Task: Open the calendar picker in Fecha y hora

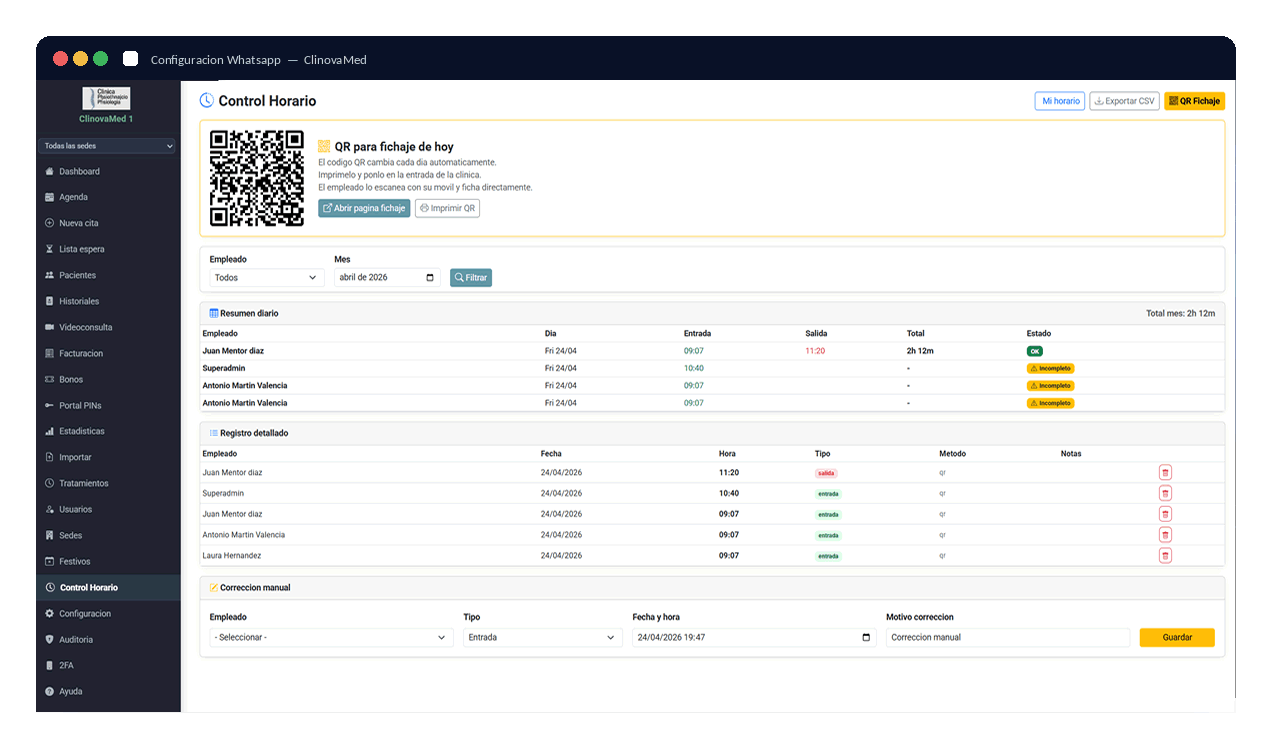Action: [x=866, y=637]
